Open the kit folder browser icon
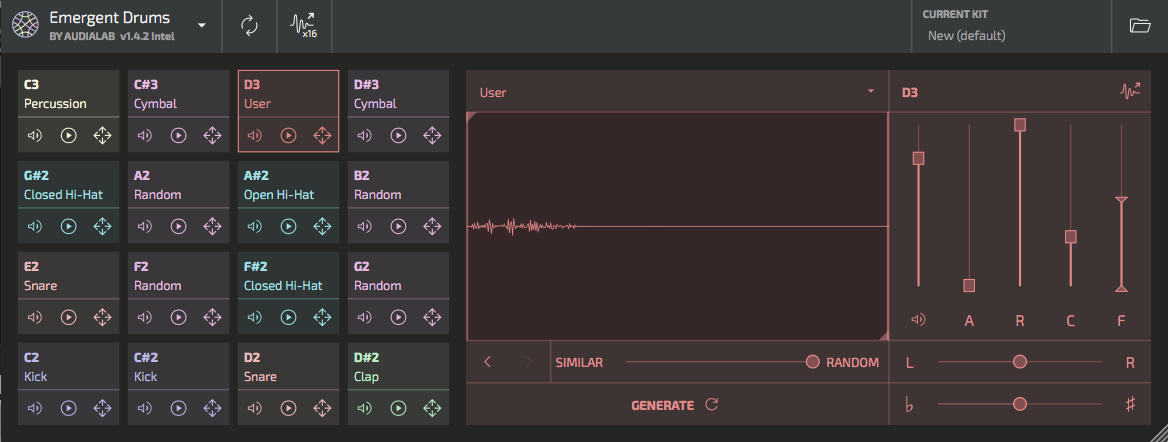 click(x=1140, y=26)
